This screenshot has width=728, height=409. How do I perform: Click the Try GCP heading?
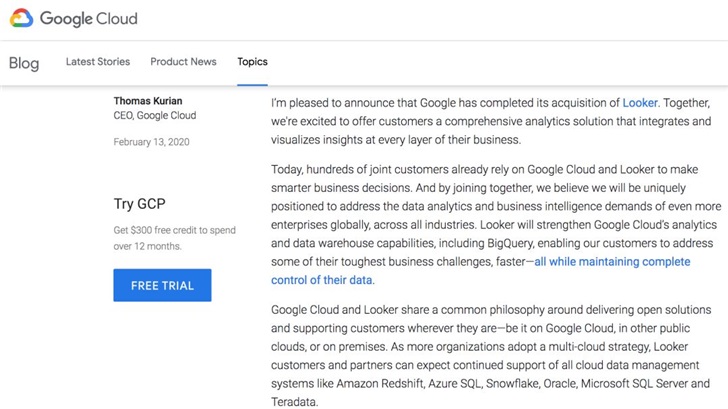point(138,204)
